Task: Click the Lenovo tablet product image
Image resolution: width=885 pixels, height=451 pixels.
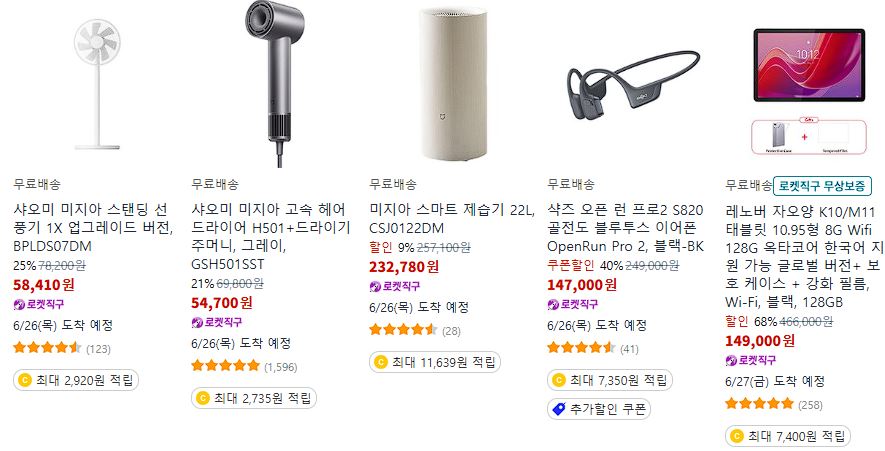Action: (809, 90)
